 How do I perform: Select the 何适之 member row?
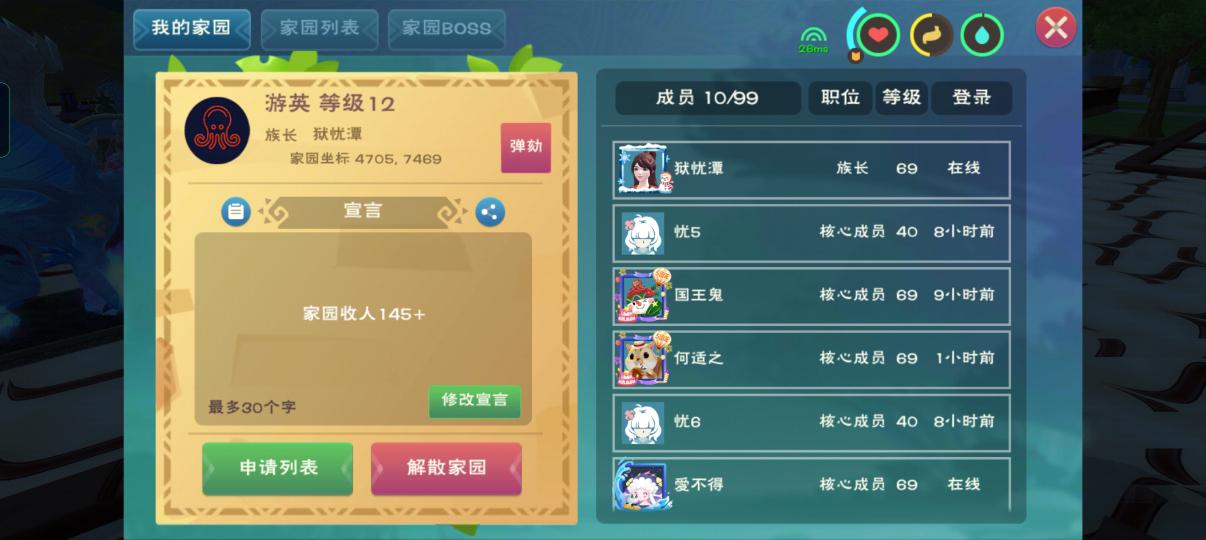[811, 358]
